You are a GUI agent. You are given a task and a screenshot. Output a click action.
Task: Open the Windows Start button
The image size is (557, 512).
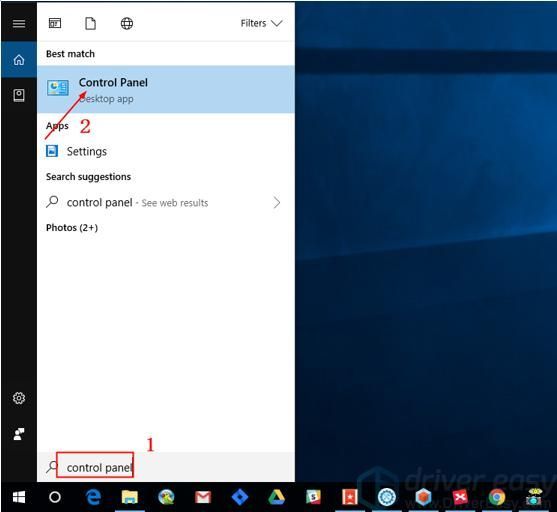click(19, 497)
